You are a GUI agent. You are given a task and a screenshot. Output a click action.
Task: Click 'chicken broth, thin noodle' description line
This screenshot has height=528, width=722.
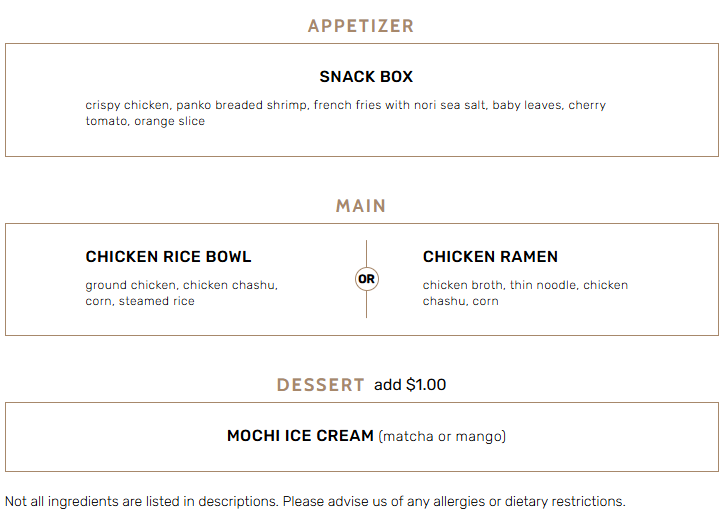pyautogui.click(x=525, y=285)
